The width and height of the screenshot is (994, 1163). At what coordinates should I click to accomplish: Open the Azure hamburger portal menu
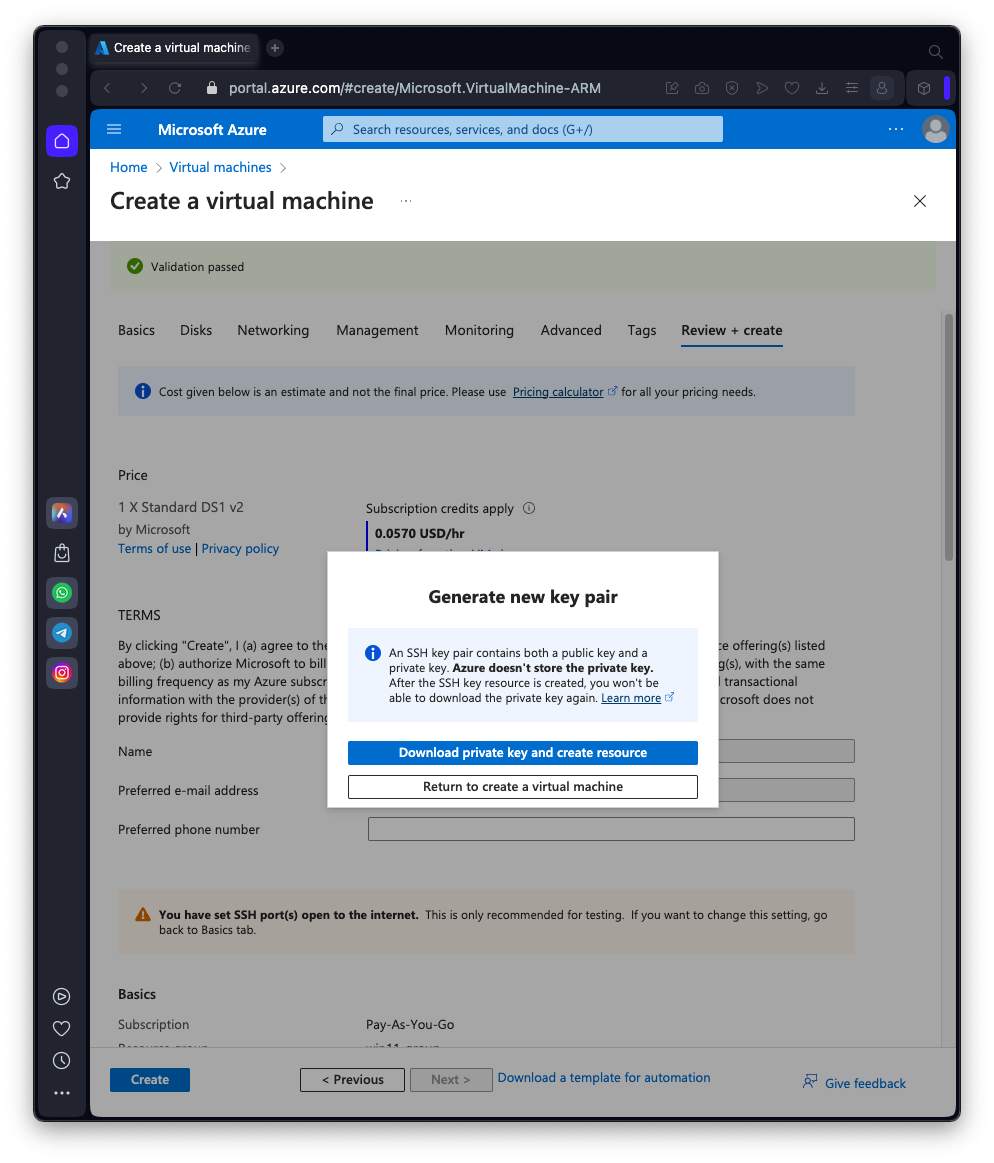[x=114, y=129]
